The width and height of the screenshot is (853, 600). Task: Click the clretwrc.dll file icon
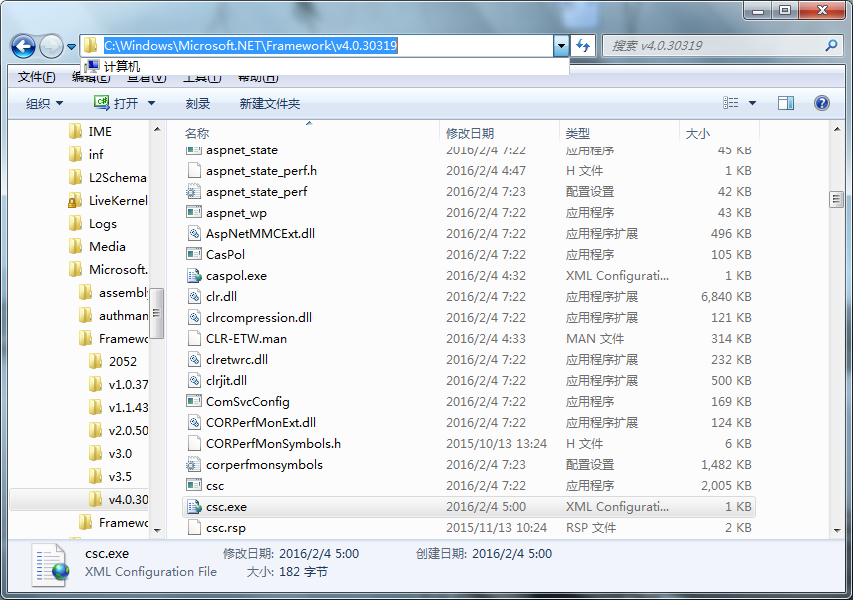194,360
